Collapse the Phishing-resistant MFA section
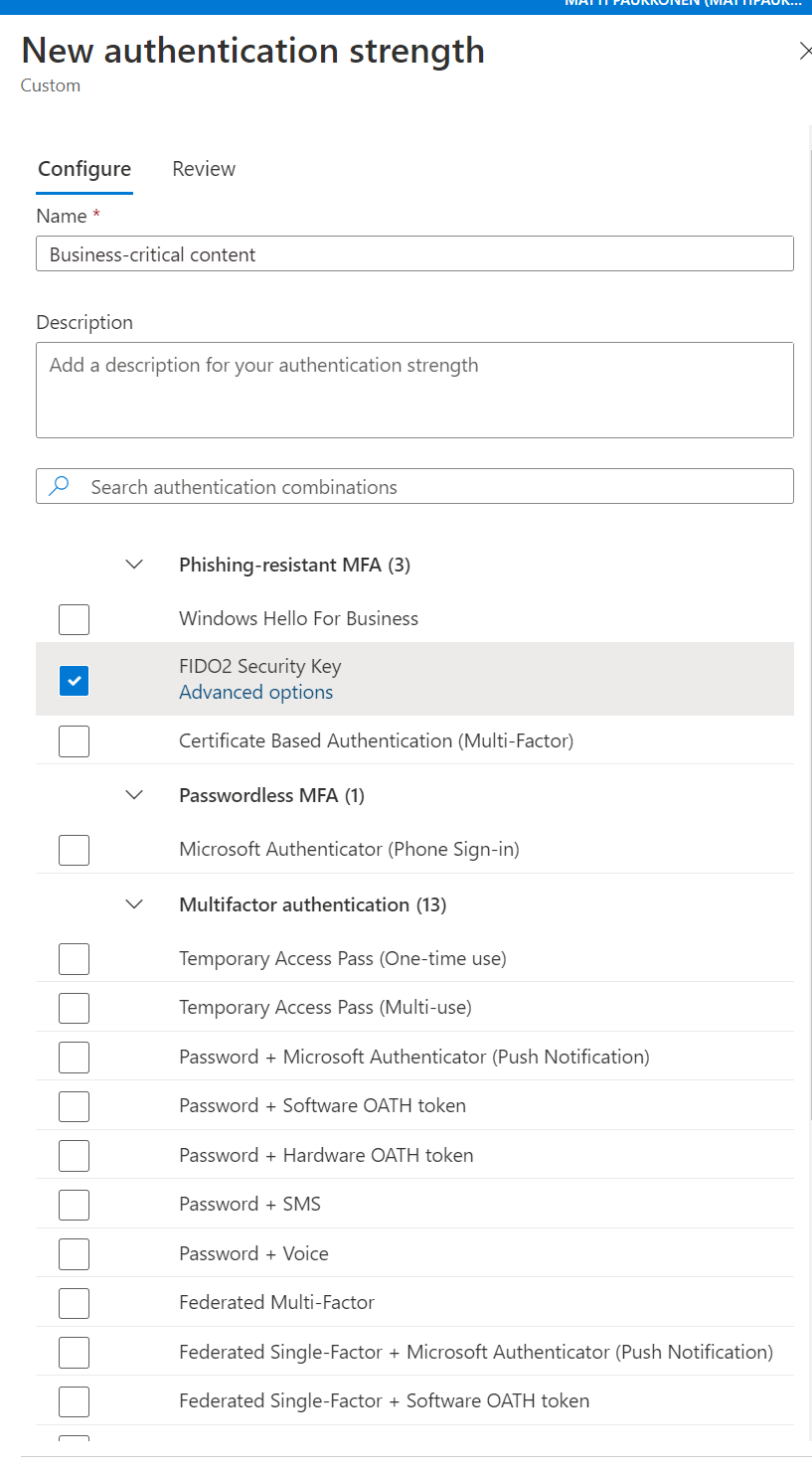 134,564
